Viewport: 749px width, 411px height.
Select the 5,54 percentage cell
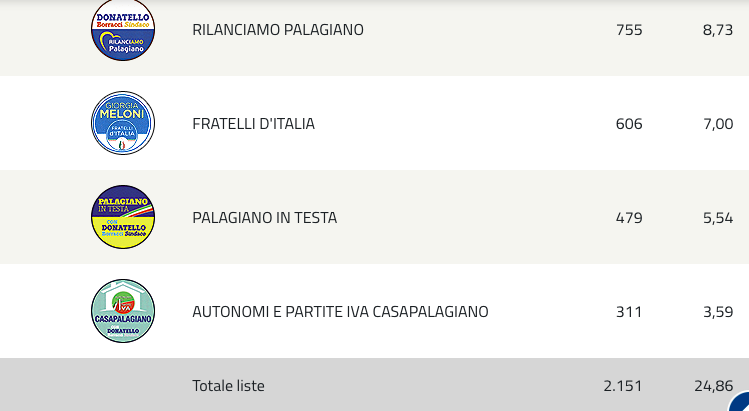(x=718, y=218)
